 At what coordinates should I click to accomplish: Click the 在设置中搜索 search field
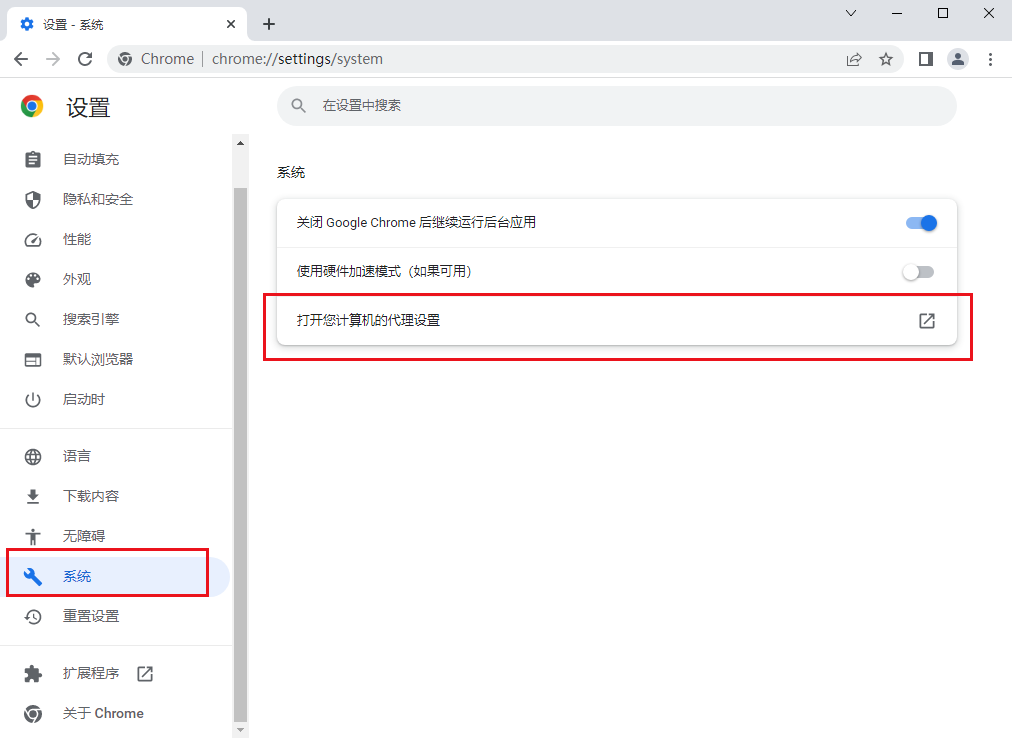click(x=616, y=105)
